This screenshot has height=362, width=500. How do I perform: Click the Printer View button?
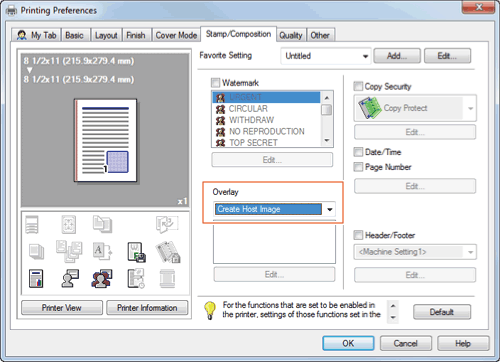tap(62, 308)
